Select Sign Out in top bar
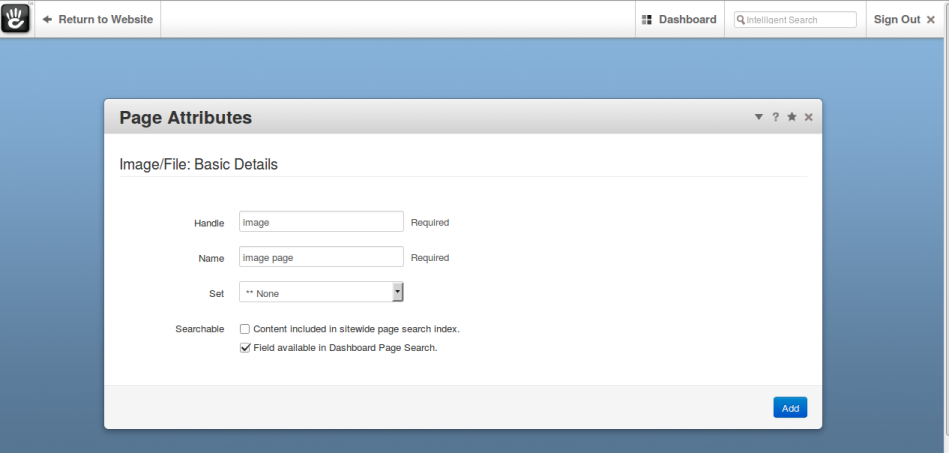The height and width of the screenshot is (453, 949). (x=904, y=19)
